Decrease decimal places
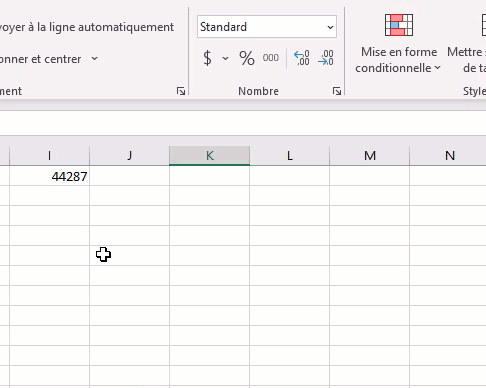This screenshot has width=486, height=388. click(326, 58)
